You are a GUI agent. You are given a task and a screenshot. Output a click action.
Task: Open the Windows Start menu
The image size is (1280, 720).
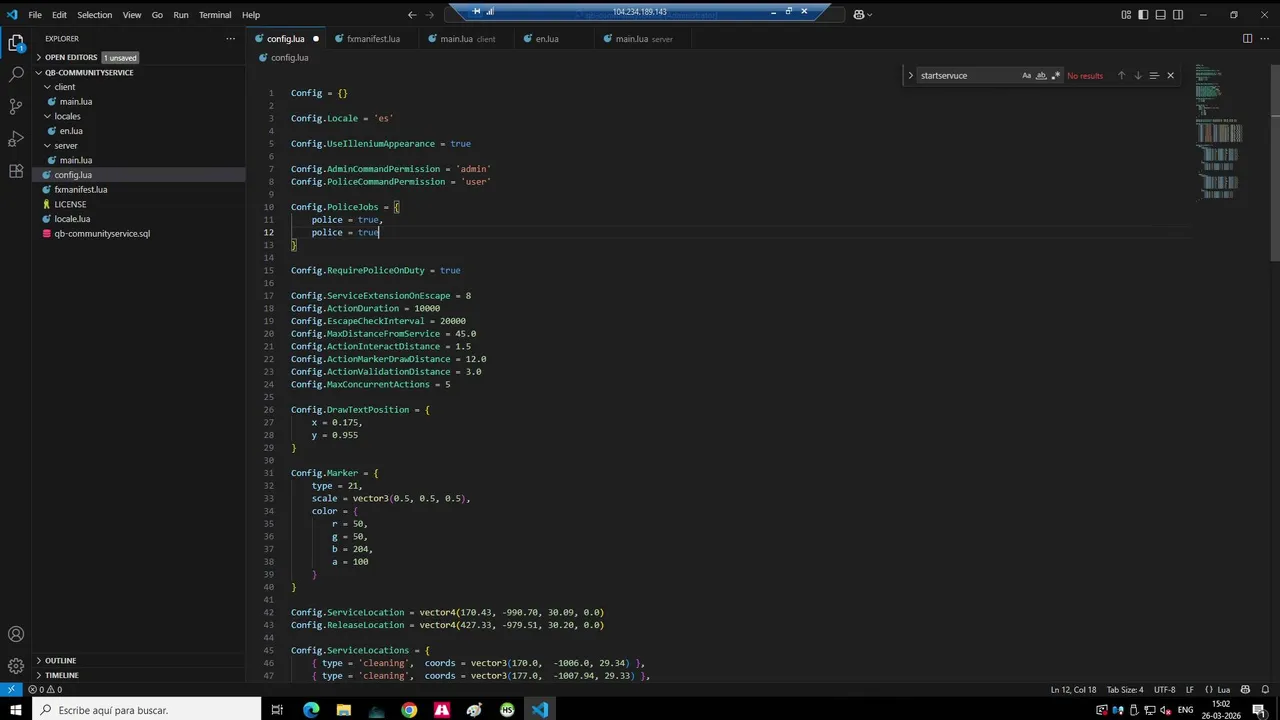(15, 710)
